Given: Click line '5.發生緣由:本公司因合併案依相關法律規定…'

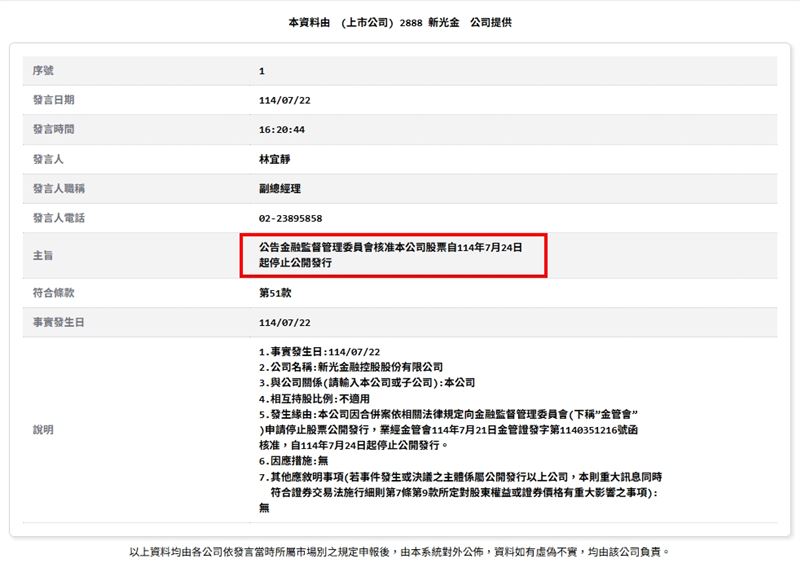Looking at the screenshot, I should pos(448,414).
